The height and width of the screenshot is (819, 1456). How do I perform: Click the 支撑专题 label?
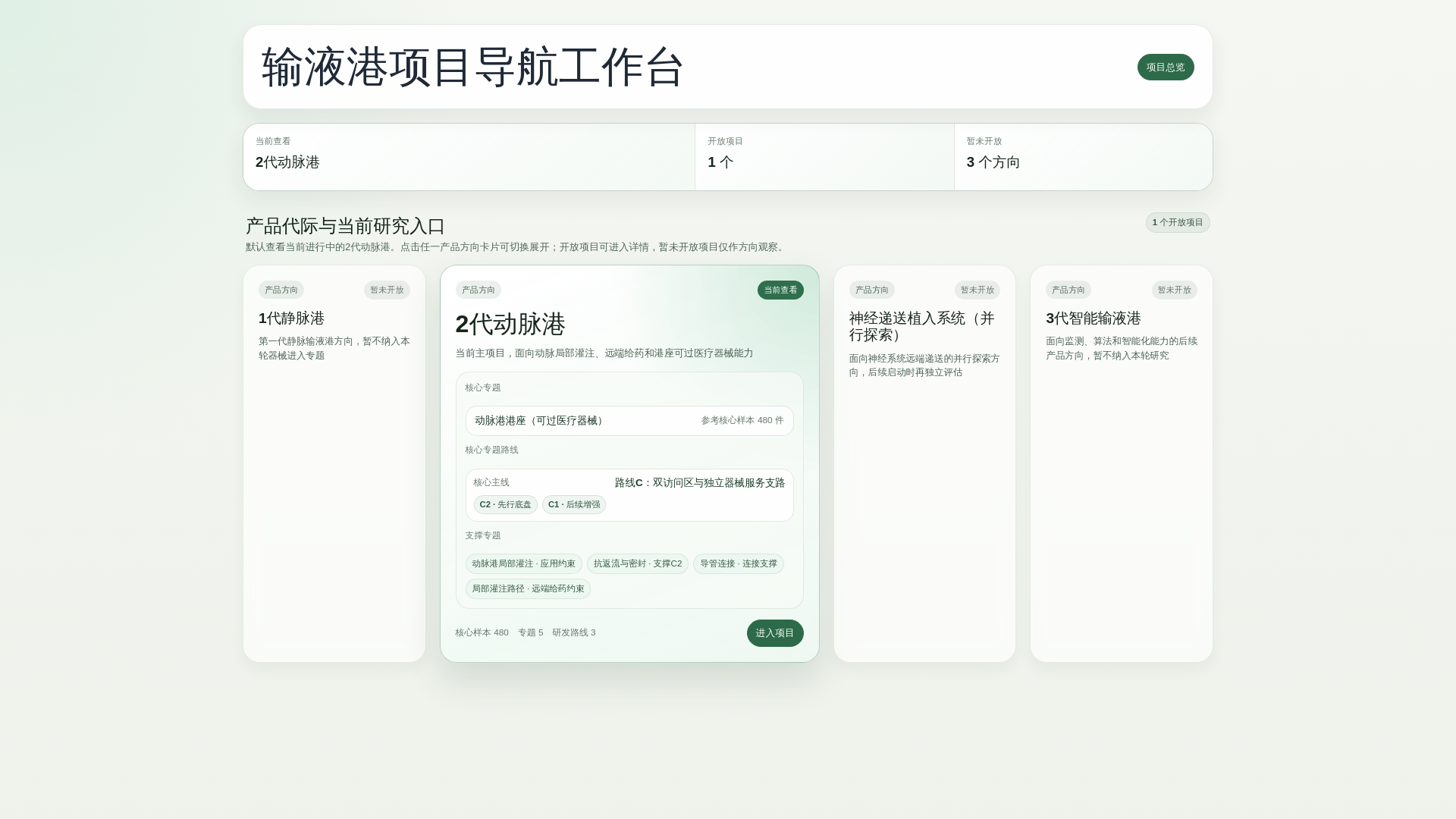click(x=483, y=536)
